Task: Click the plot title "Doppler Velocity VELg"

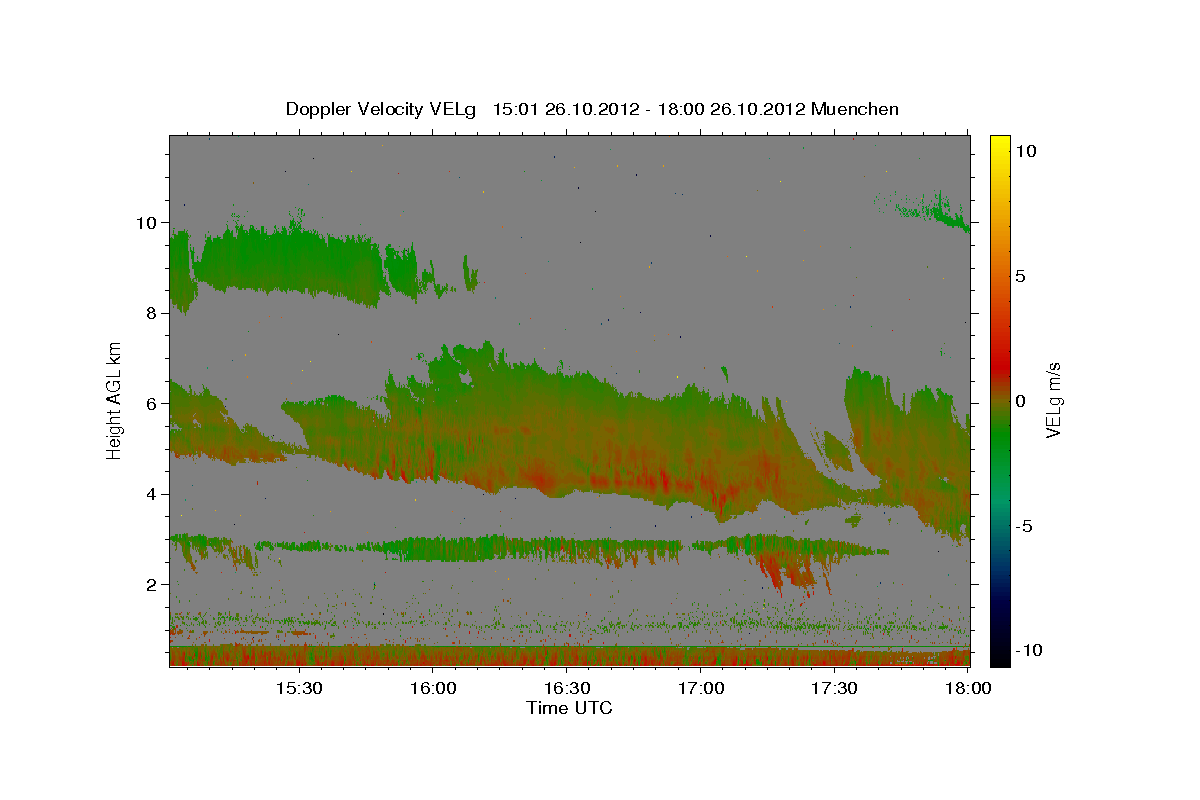Action: point(381,109)
